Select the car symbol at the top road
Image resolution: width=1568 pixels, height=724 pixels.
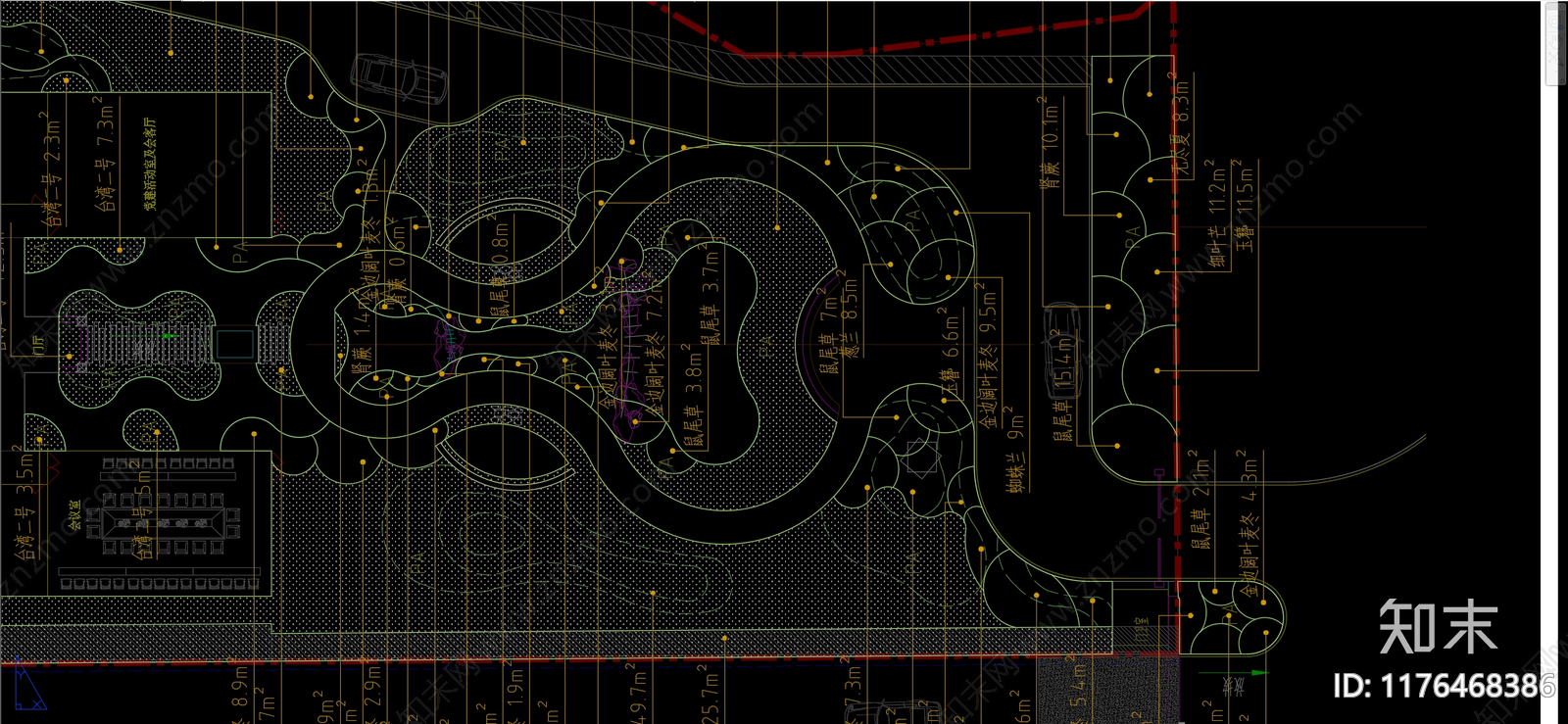tap(399, 78)
